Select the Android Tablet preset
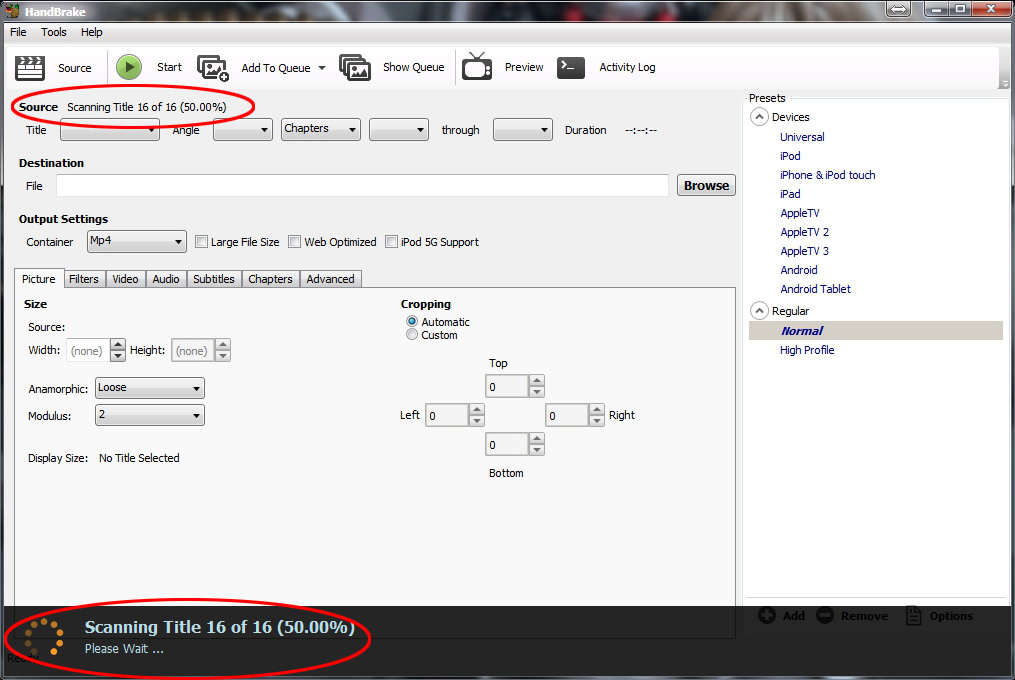This screenshot has height=680, width=1015. point(816,289)
